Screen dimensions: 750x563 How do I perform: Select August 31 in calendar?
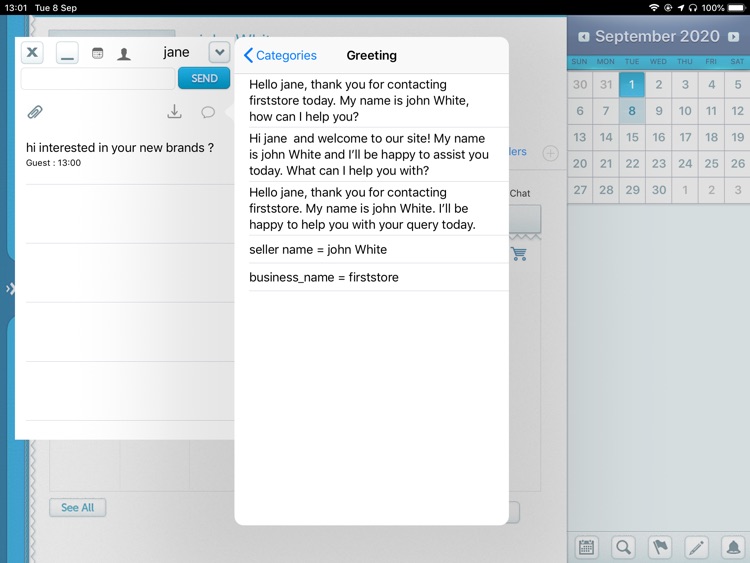[x=606, y=85]
